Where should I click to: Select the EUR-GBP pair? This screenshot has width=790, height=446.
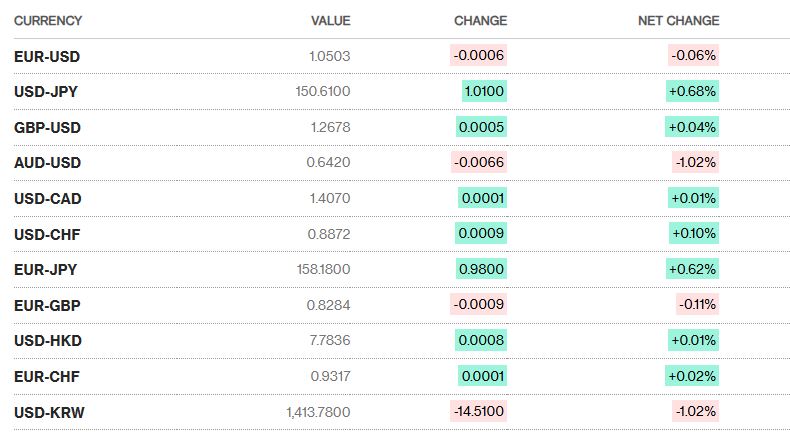tap(47, 305)
